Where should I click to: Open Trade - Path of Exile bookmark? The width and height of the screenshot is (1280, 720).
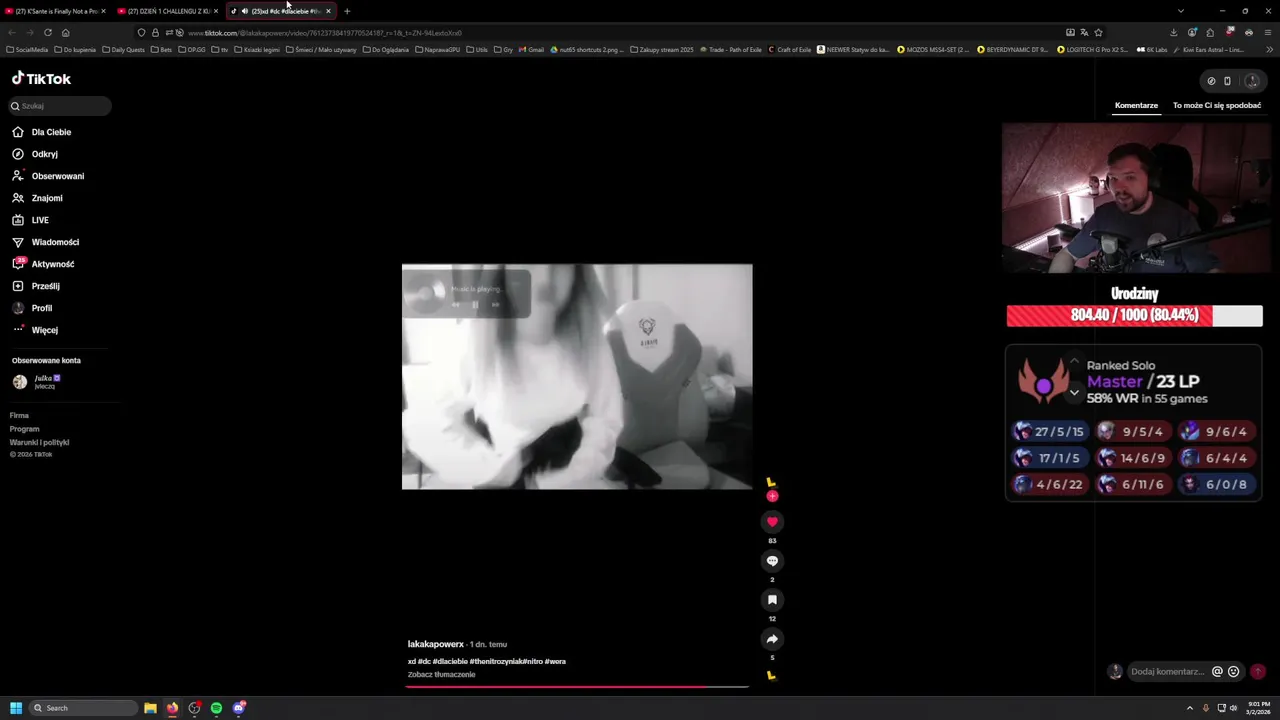731,49
